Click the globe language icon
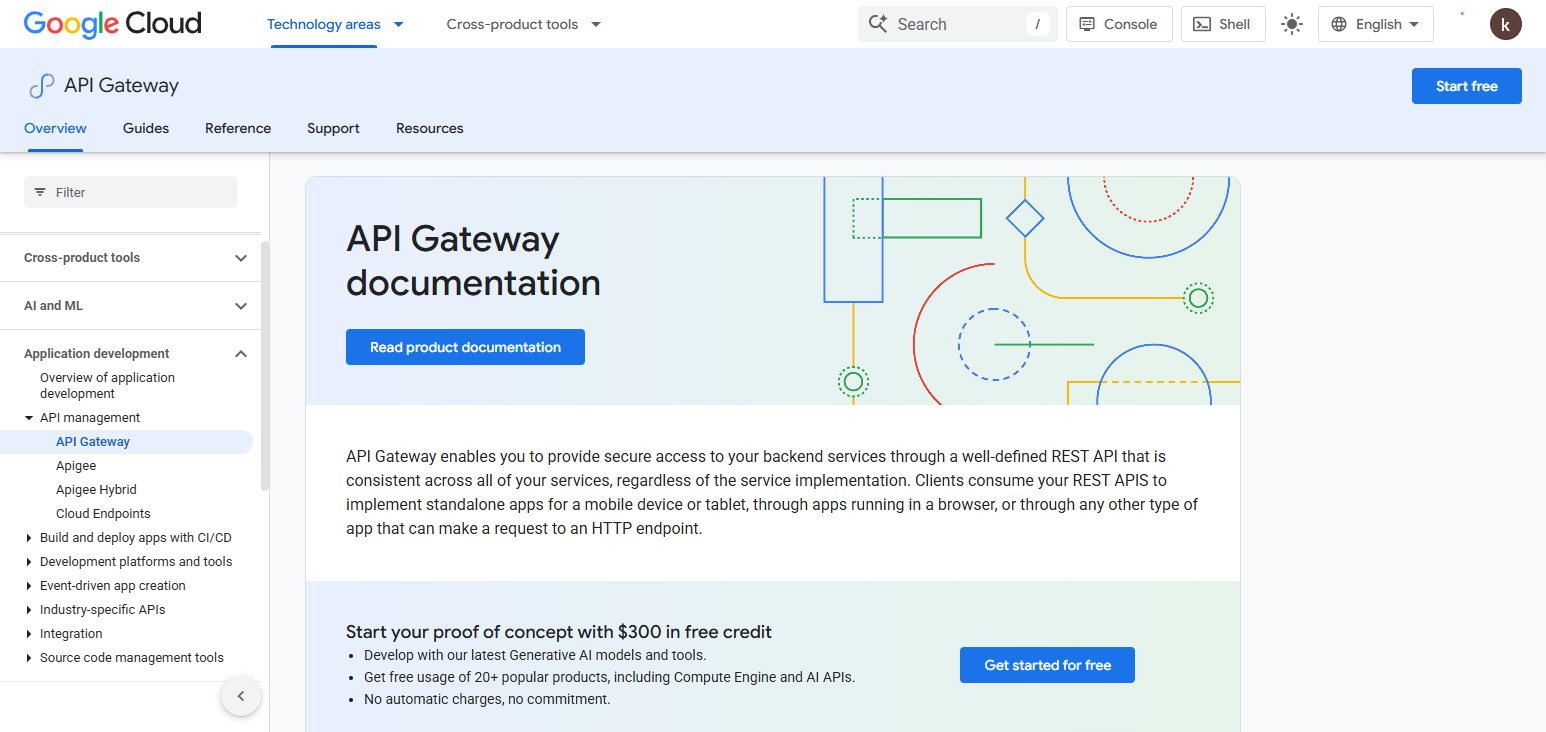 [1339, 24]
